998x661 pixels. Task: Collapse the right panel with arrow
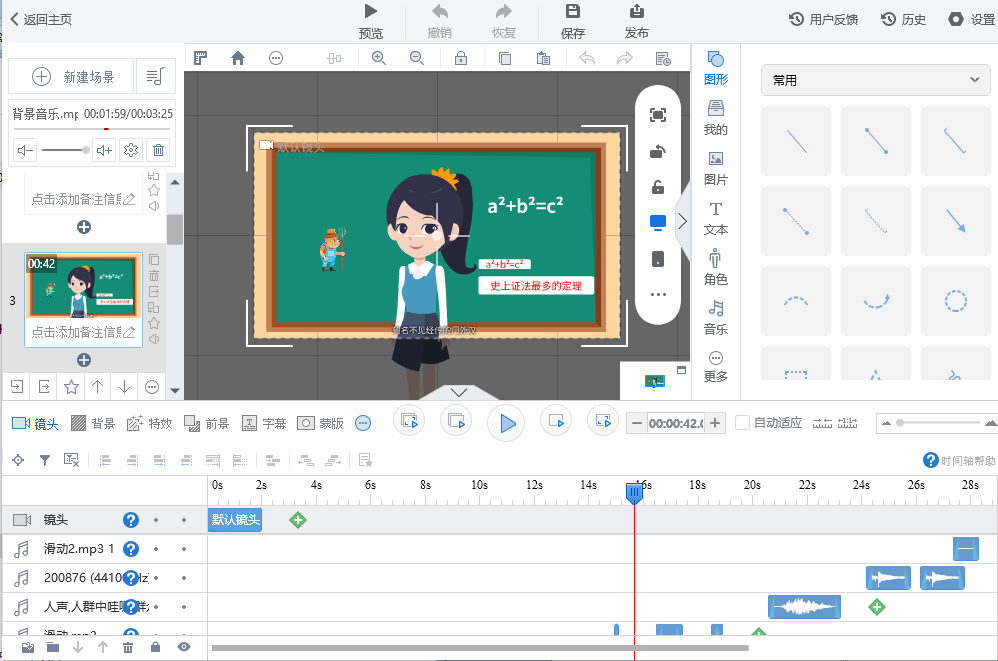click(x=682, y=221)
